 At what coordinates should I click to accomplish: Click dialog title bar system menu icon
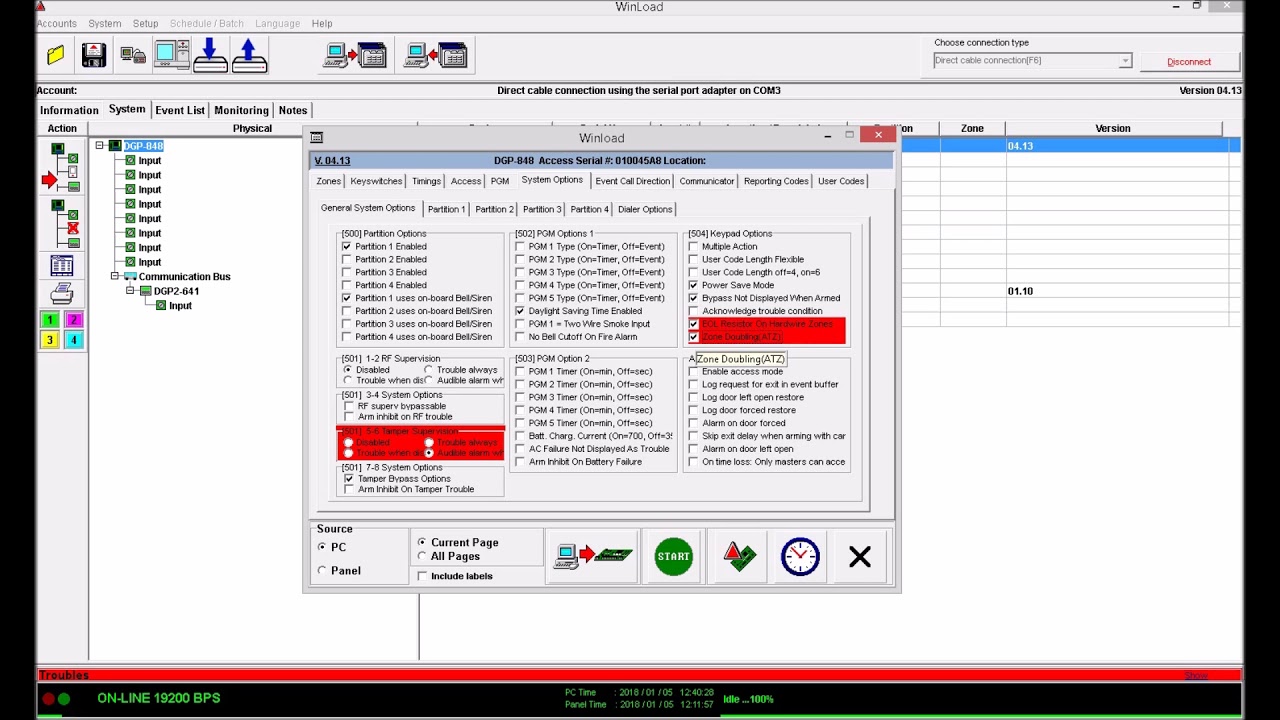[x=316, y=138]
